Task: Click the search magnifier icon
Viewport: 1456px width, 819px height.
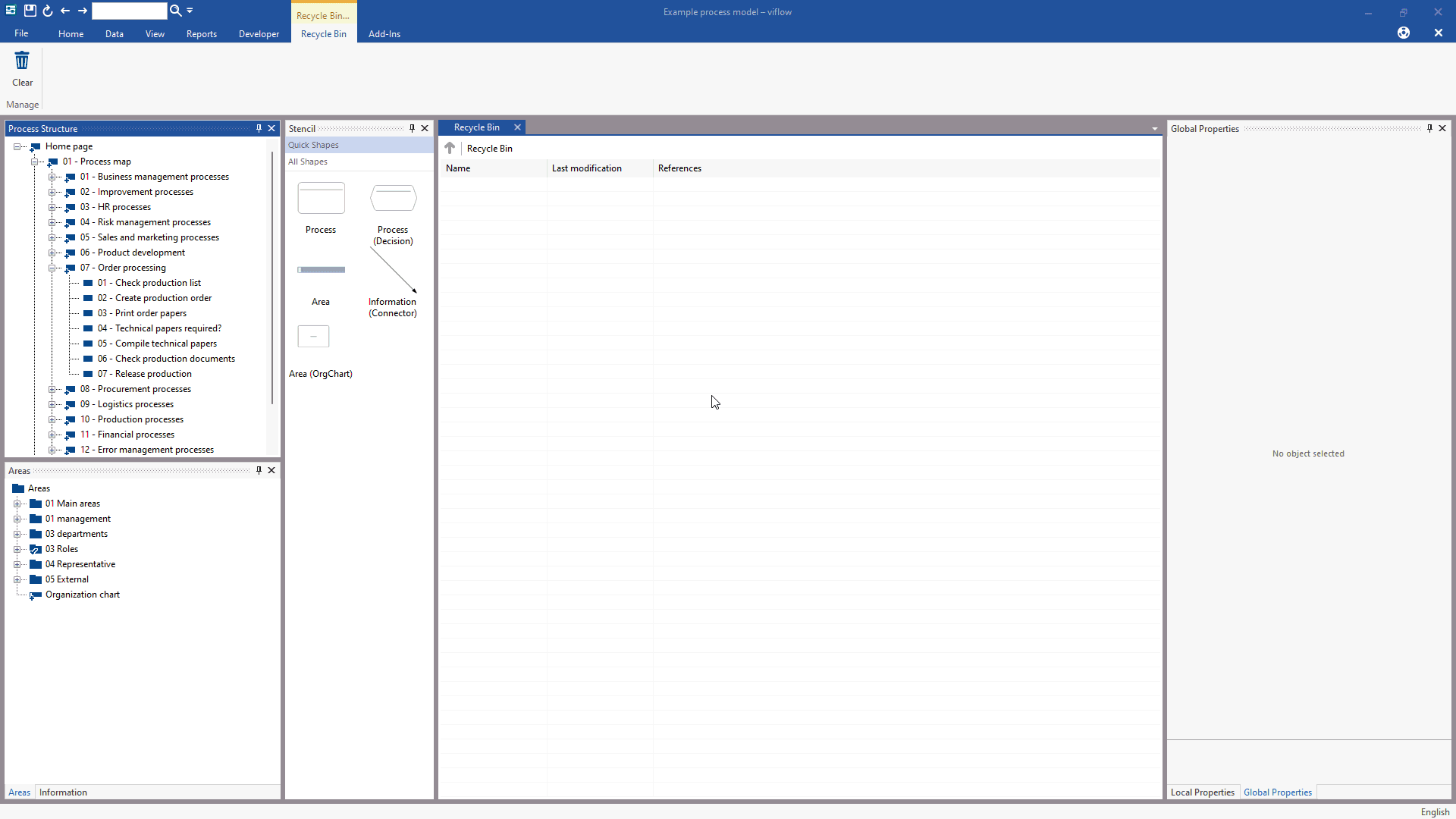Action: pyautogui.click(x=175, y=11)
